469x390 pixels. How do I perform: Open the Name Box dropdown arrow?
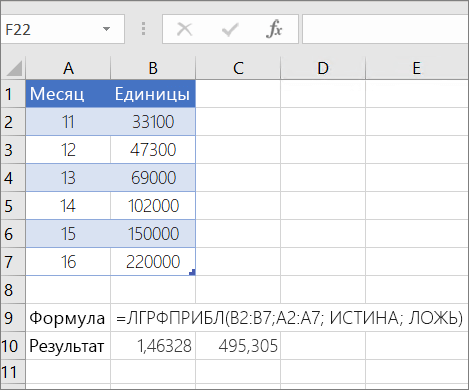coord(106,29)
